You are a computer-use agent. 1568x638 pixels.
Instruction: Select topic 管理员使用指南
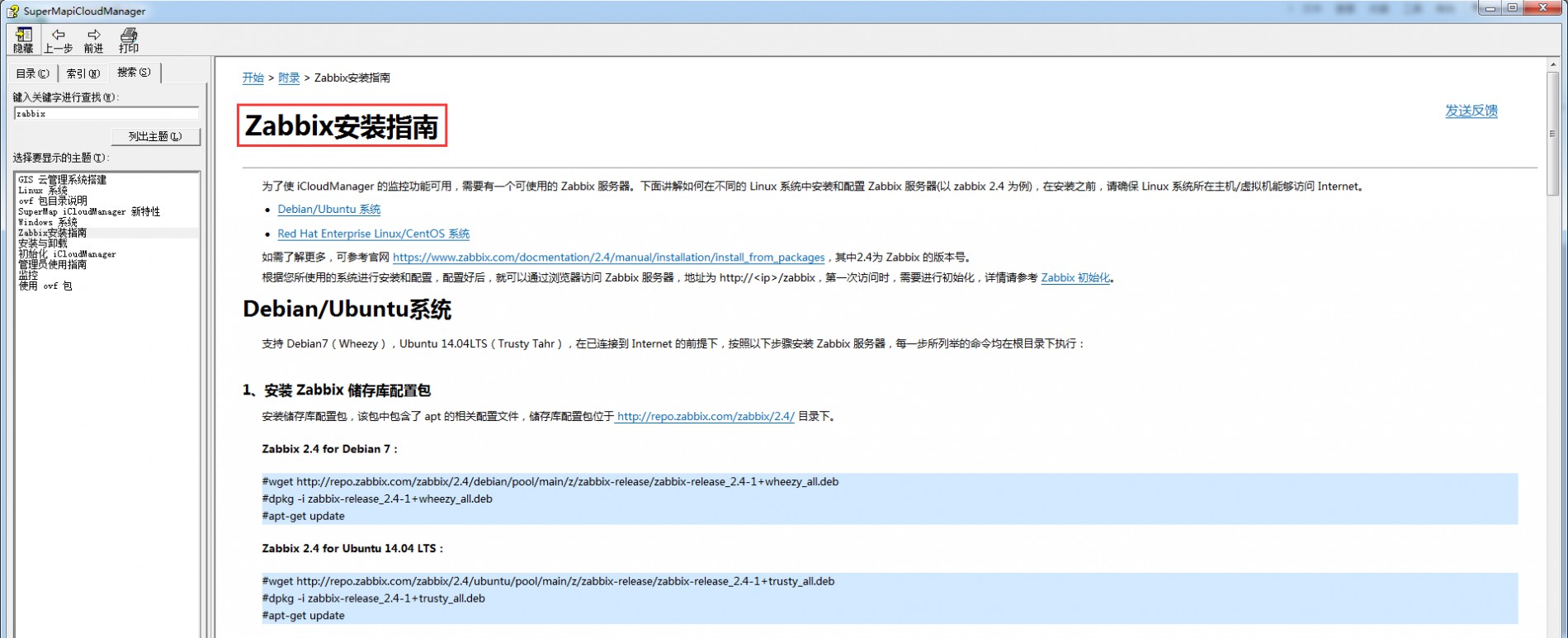52,265
